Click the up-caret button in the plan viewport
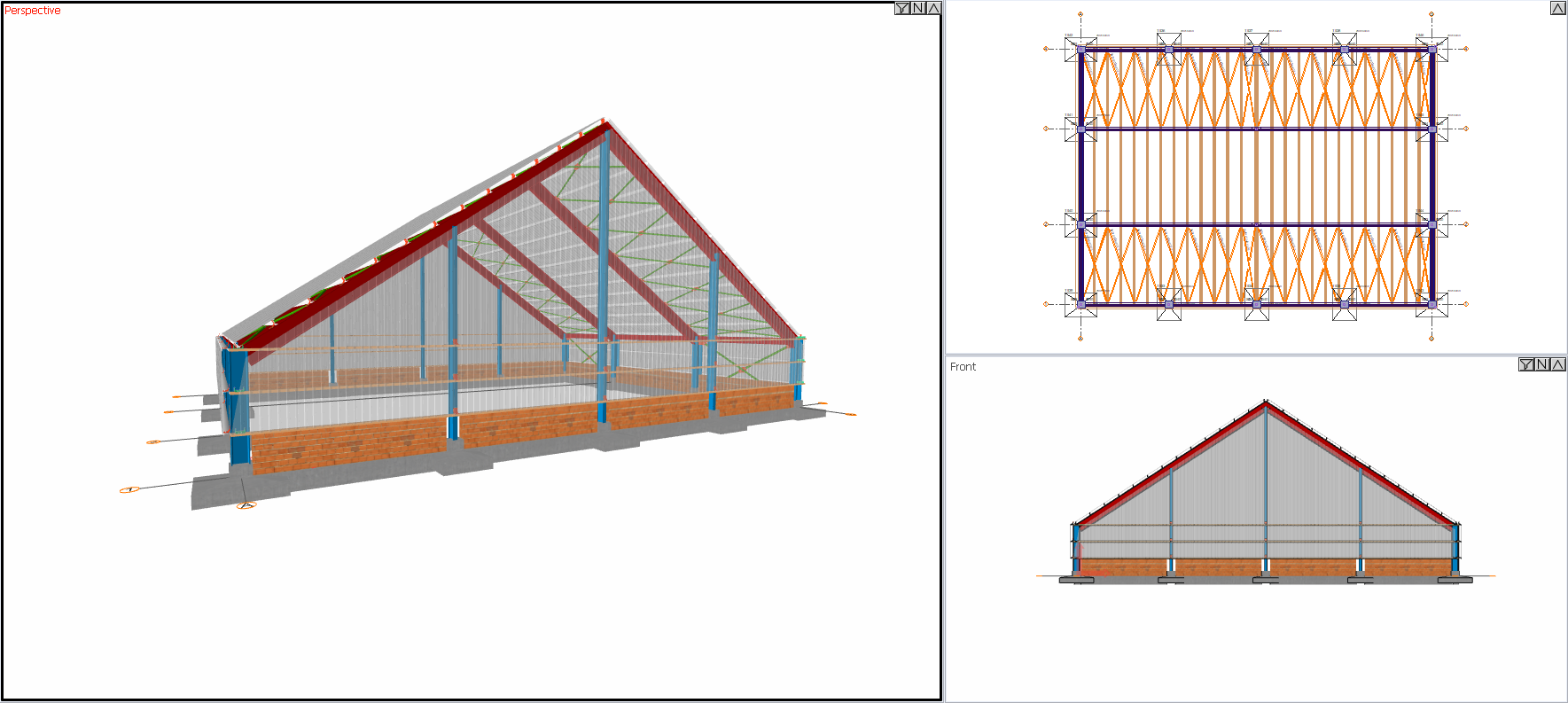Image resolution: width=1568 pixels, height=703 pixels. tap(1557, 8)
